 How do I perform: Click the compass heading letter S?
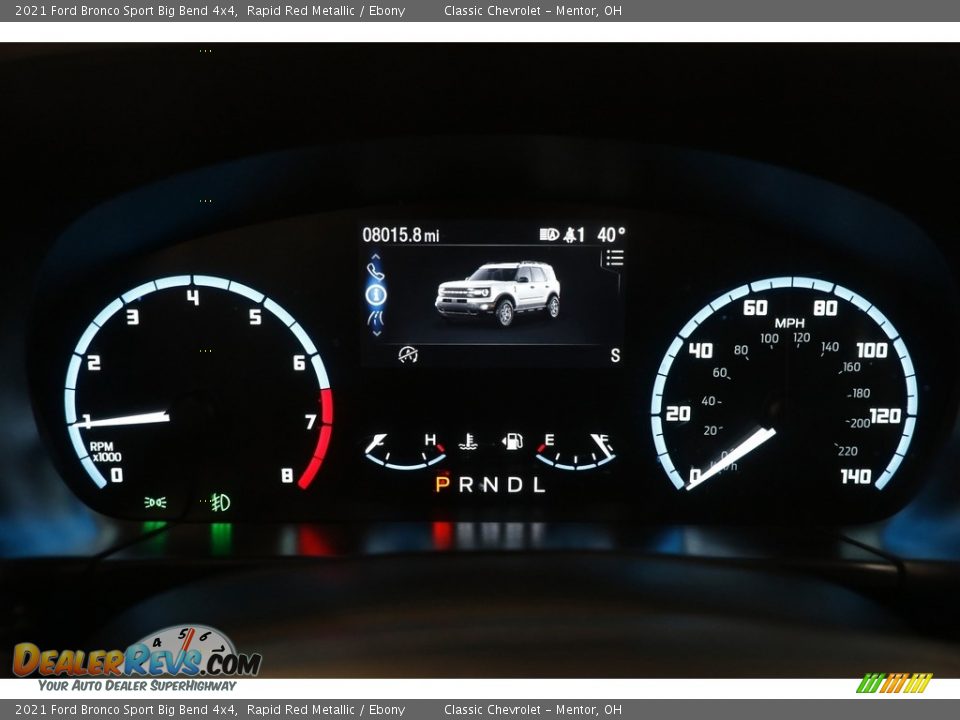click(615, 355)
